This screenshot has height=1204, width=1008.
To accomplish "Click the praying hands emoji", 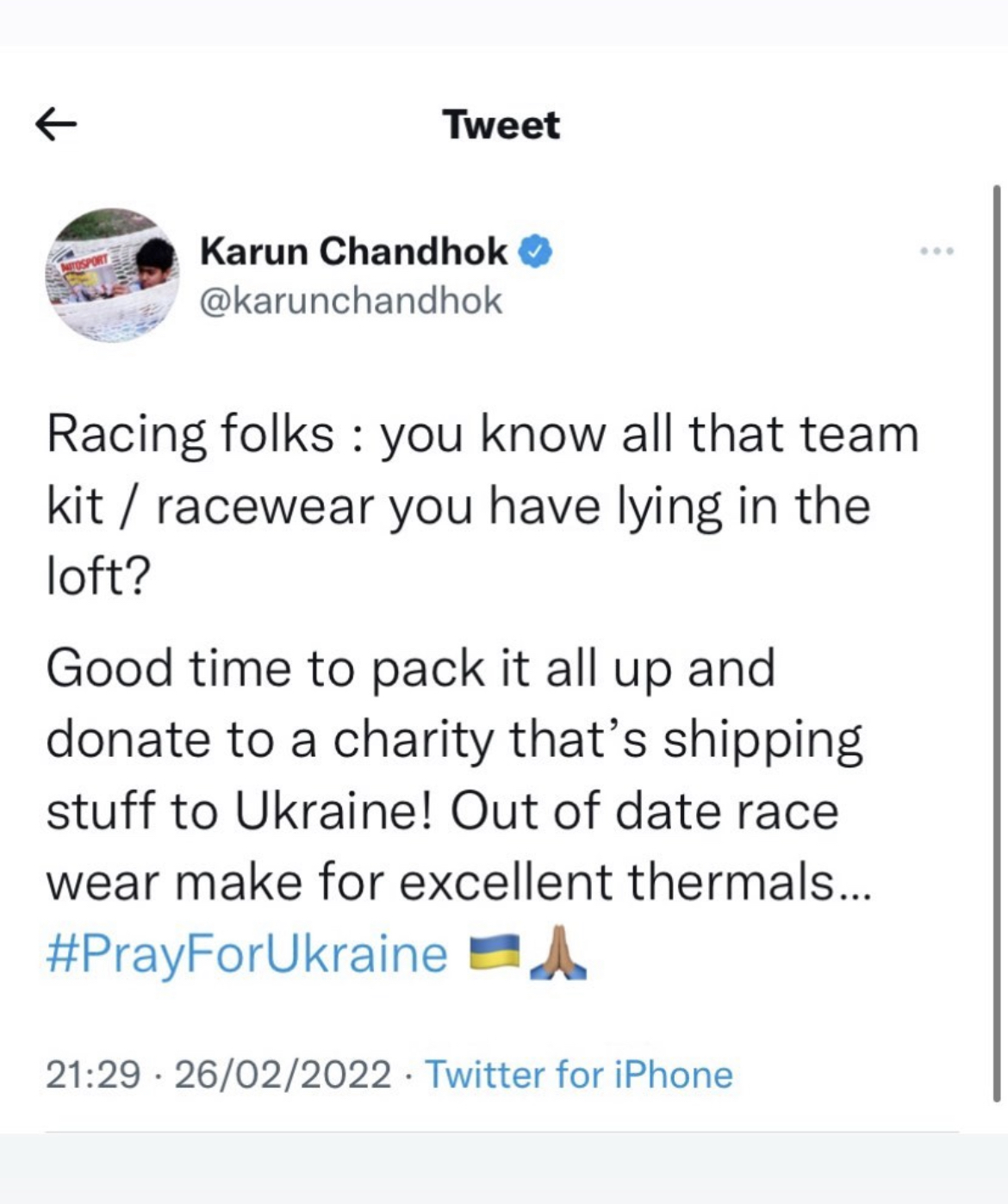I will point(558,953).
